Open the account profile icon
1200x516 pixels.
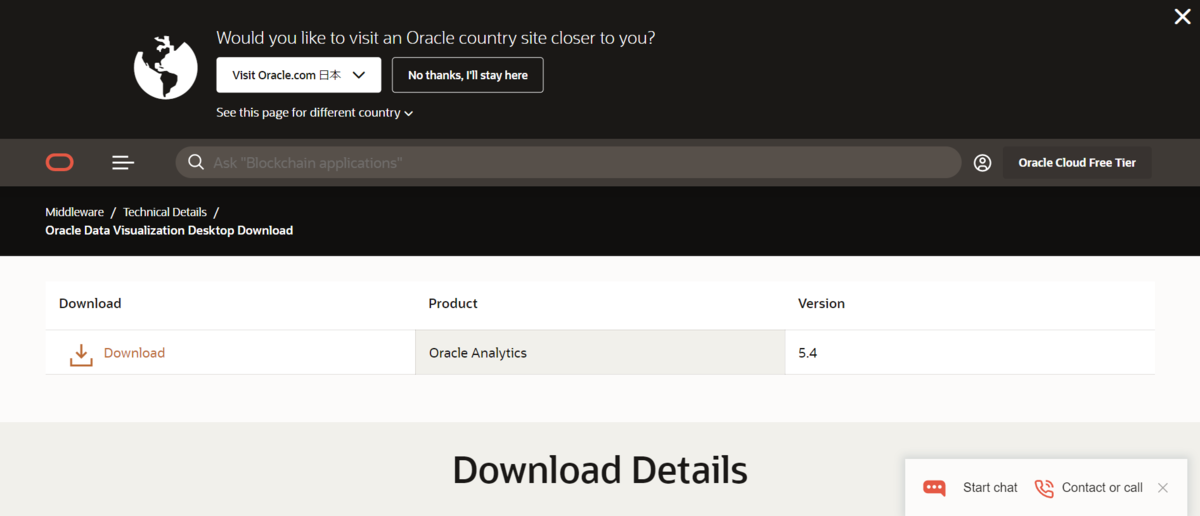point(982,163)
